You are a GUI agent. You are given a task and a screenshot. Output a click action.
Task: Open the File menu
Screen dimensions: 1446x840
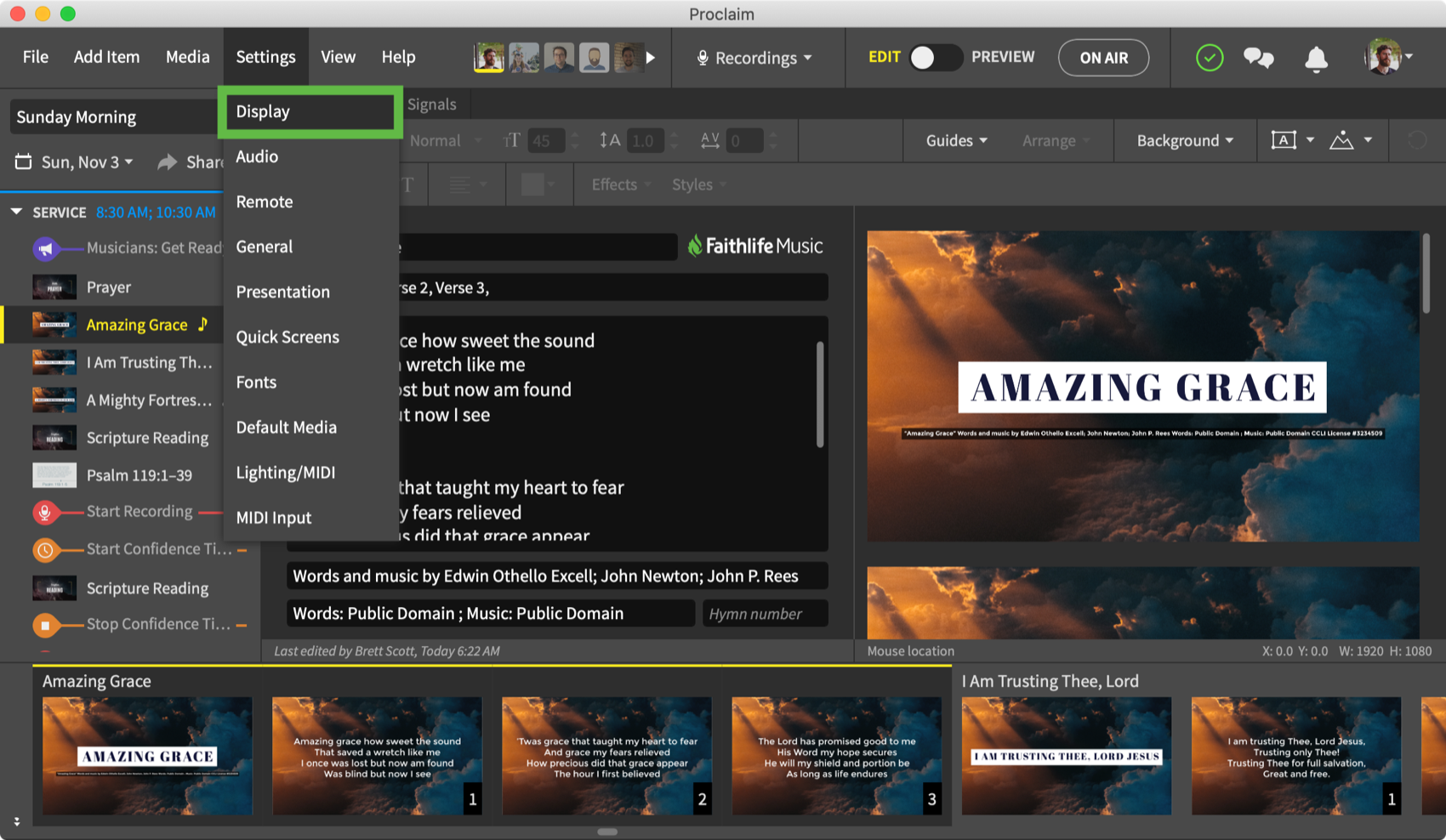(35, 57)
